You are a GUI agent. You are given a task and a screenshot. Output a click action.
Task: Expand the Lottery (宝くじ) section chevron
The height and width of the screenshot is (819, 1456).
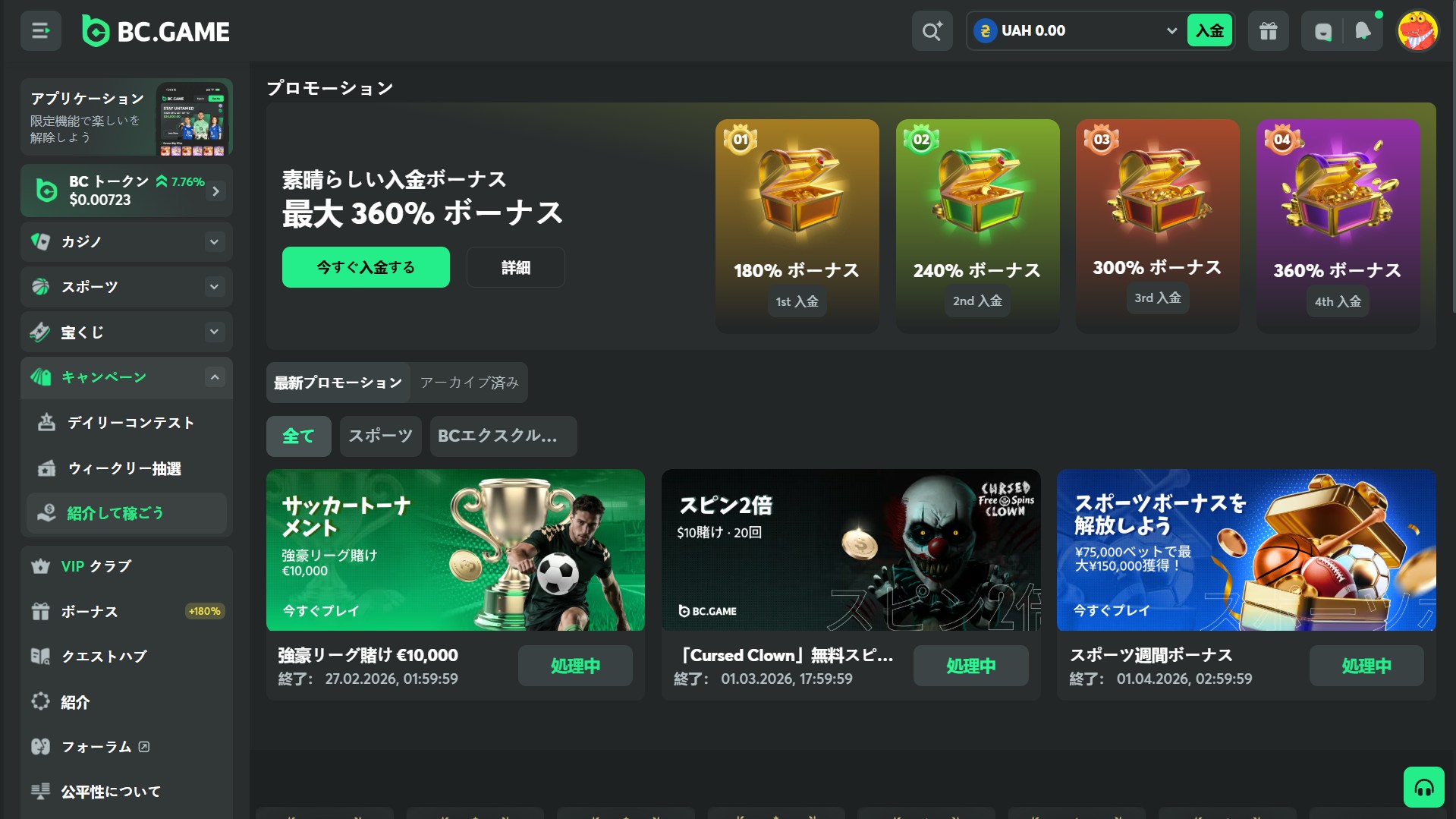click(215, 332)
